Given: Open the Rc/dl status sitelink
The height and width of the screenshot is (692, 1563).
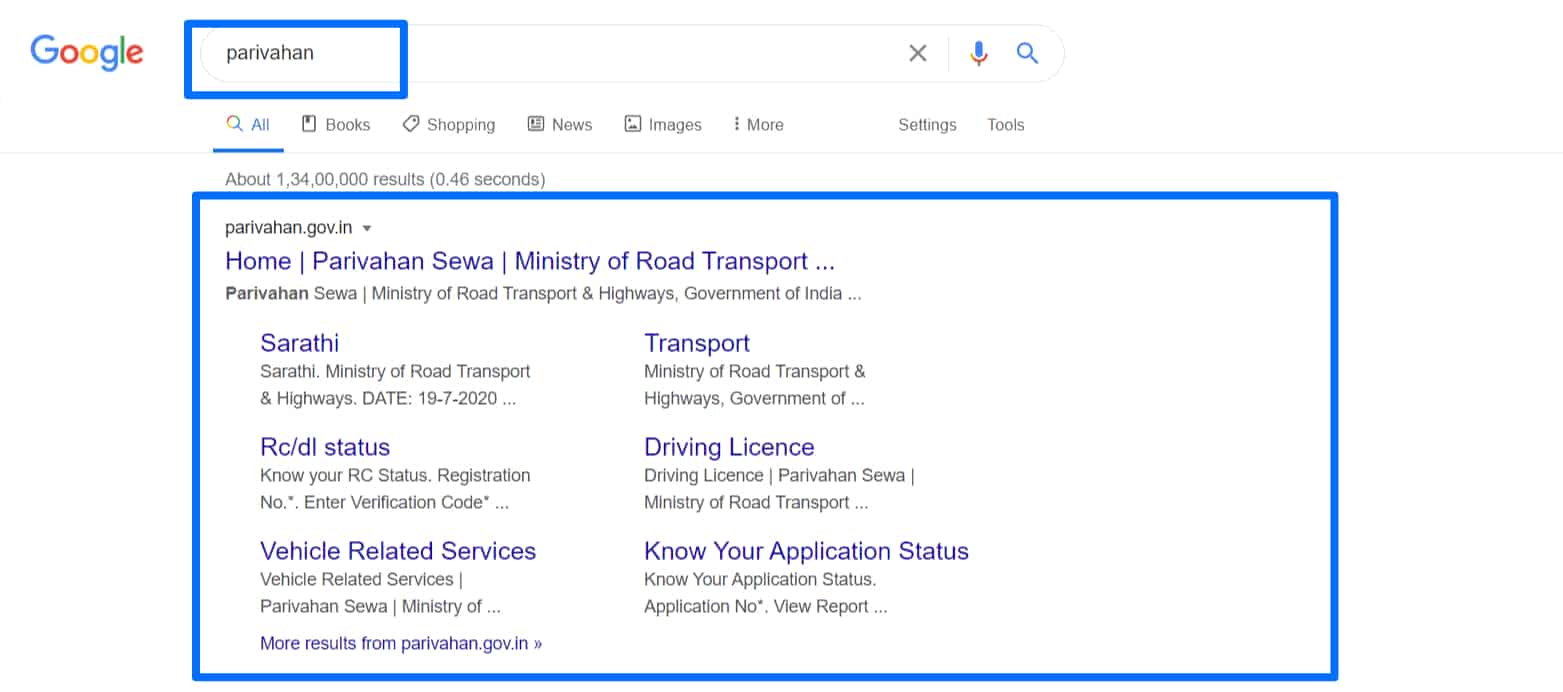Looking at the screenshot, I should [325, 447].
